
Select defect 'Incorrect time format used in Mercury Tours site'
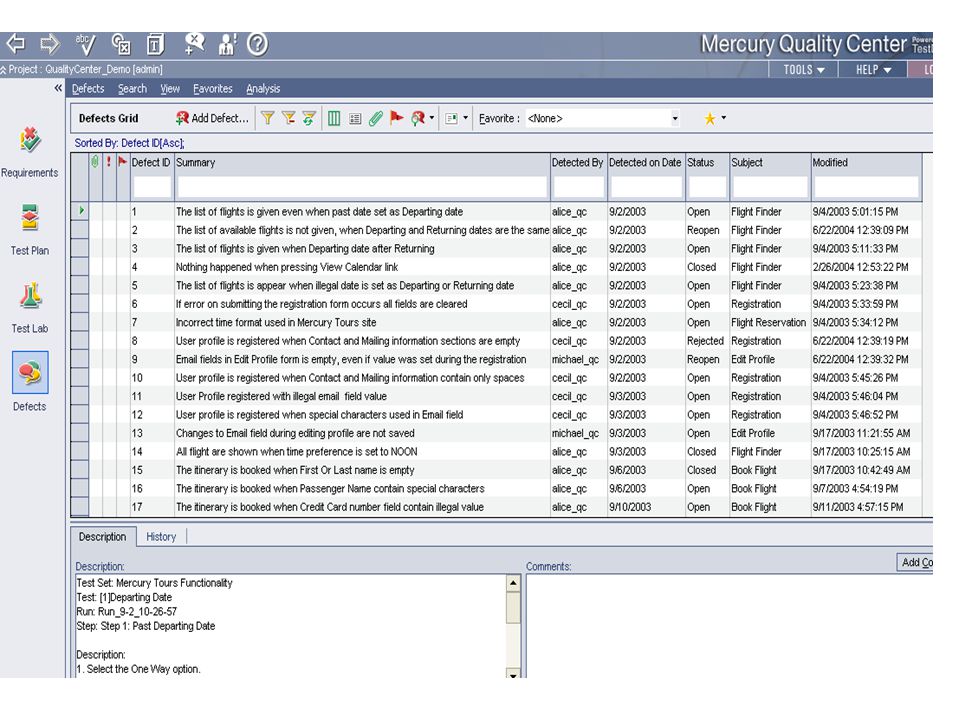[x=276, y=323]
